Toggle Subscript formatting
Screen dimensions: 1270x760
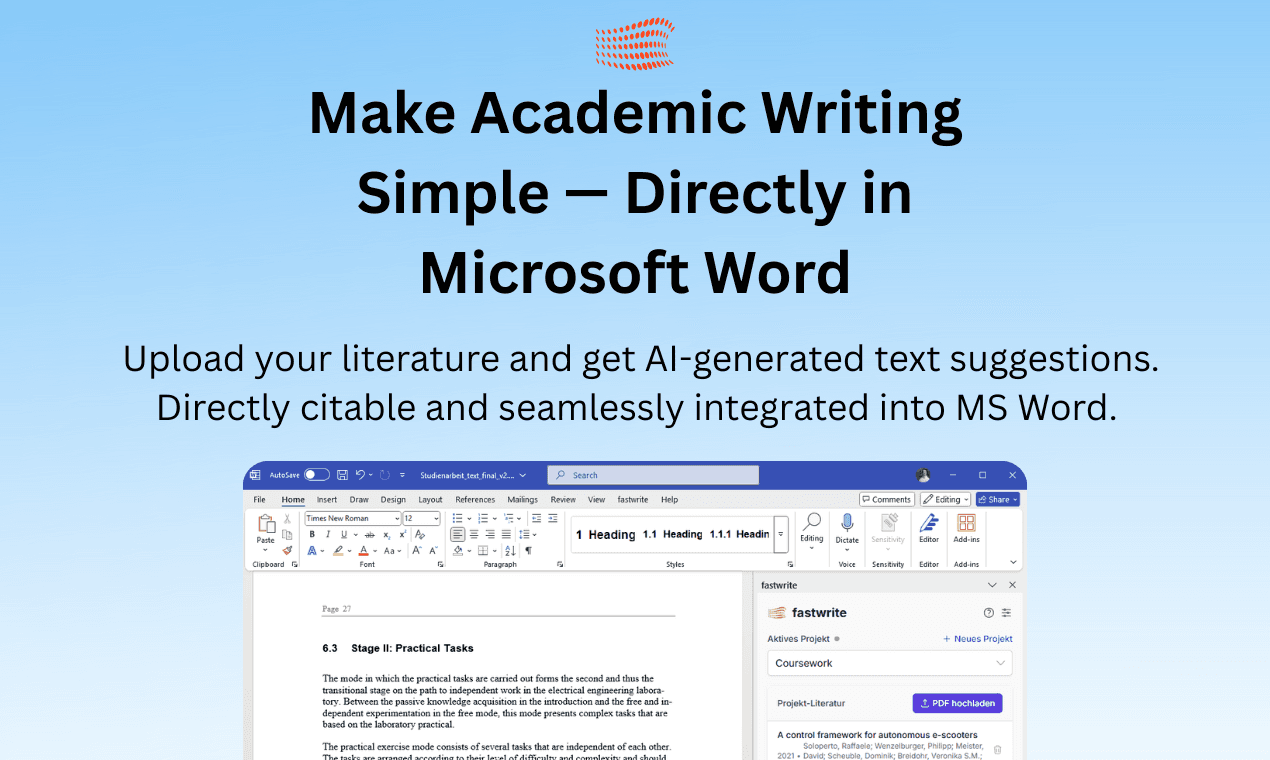[387, 535]
